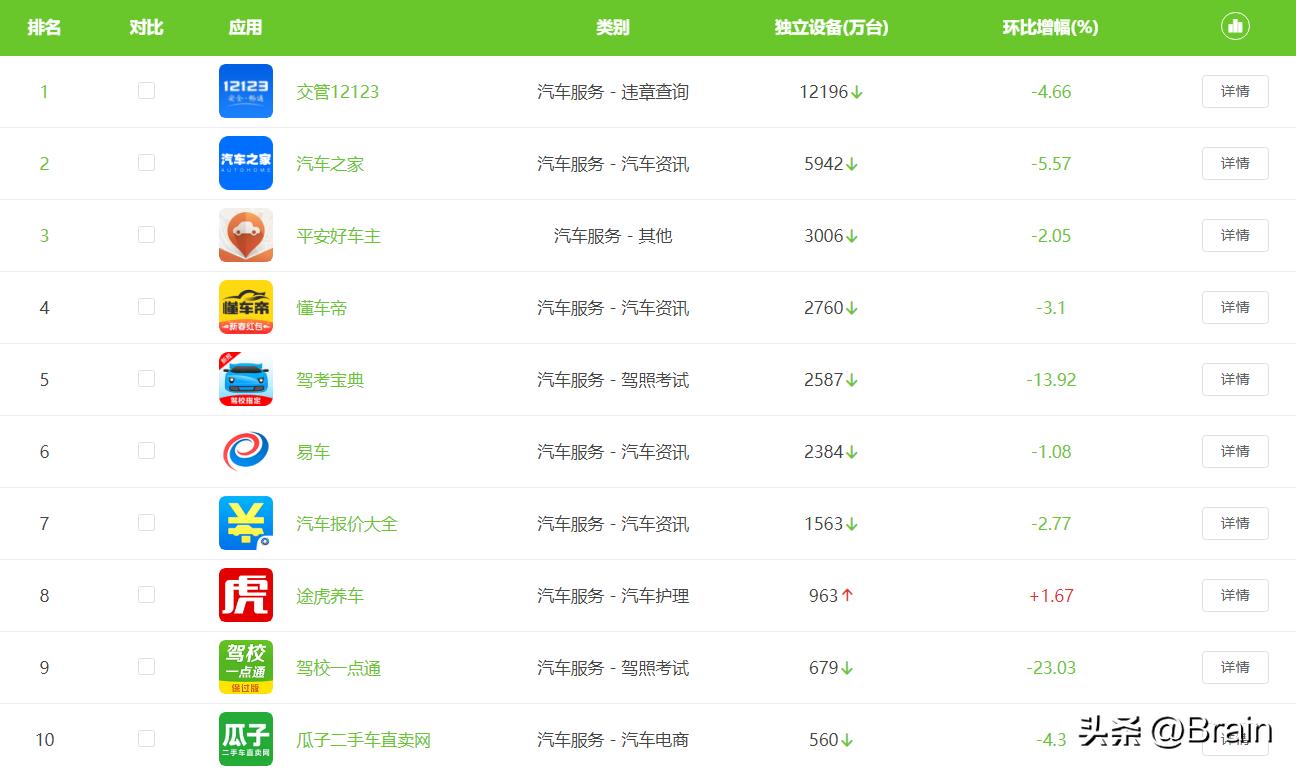Viewport: 1296px width, 771px height.
Task: Click the 懂车帝 app icon
Action: [245, 307]
